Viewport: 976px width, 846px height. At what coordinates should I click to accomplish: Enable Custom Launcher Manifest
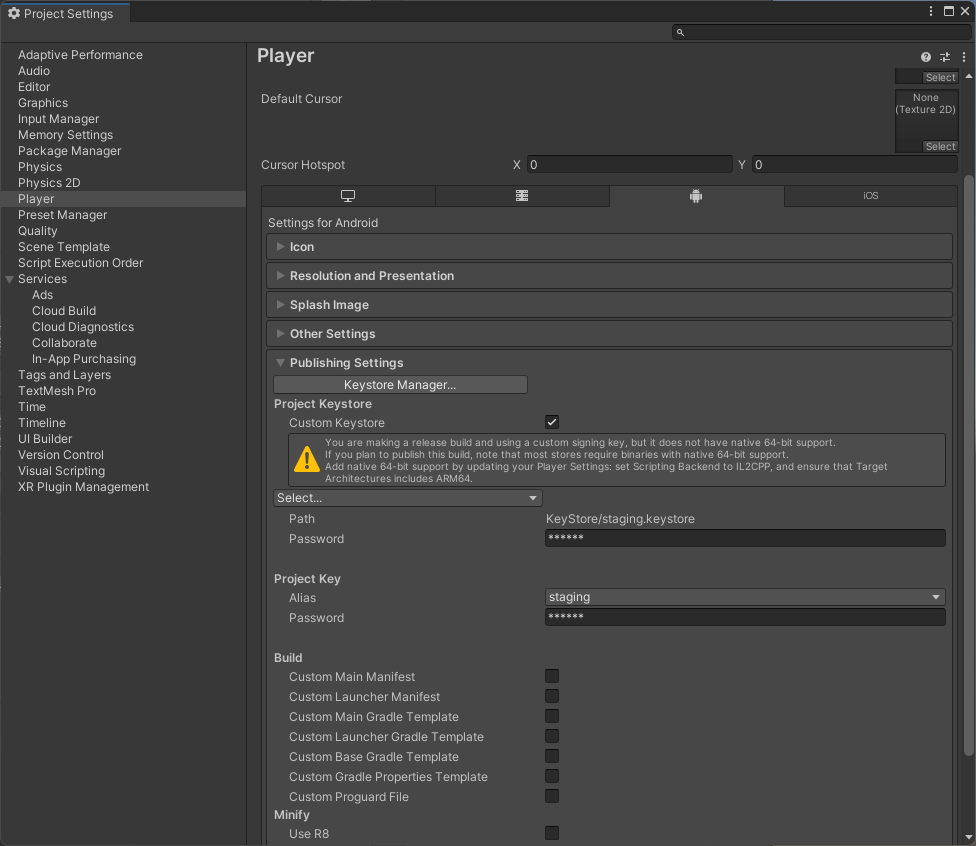[x=551, y=697]
